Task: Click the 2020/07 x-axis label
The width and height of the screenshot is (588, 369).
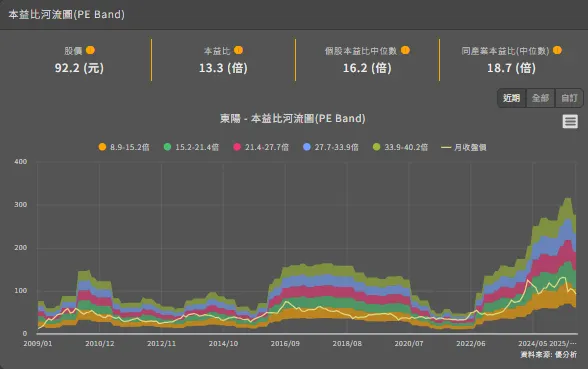Action: (x=409, y=344)
